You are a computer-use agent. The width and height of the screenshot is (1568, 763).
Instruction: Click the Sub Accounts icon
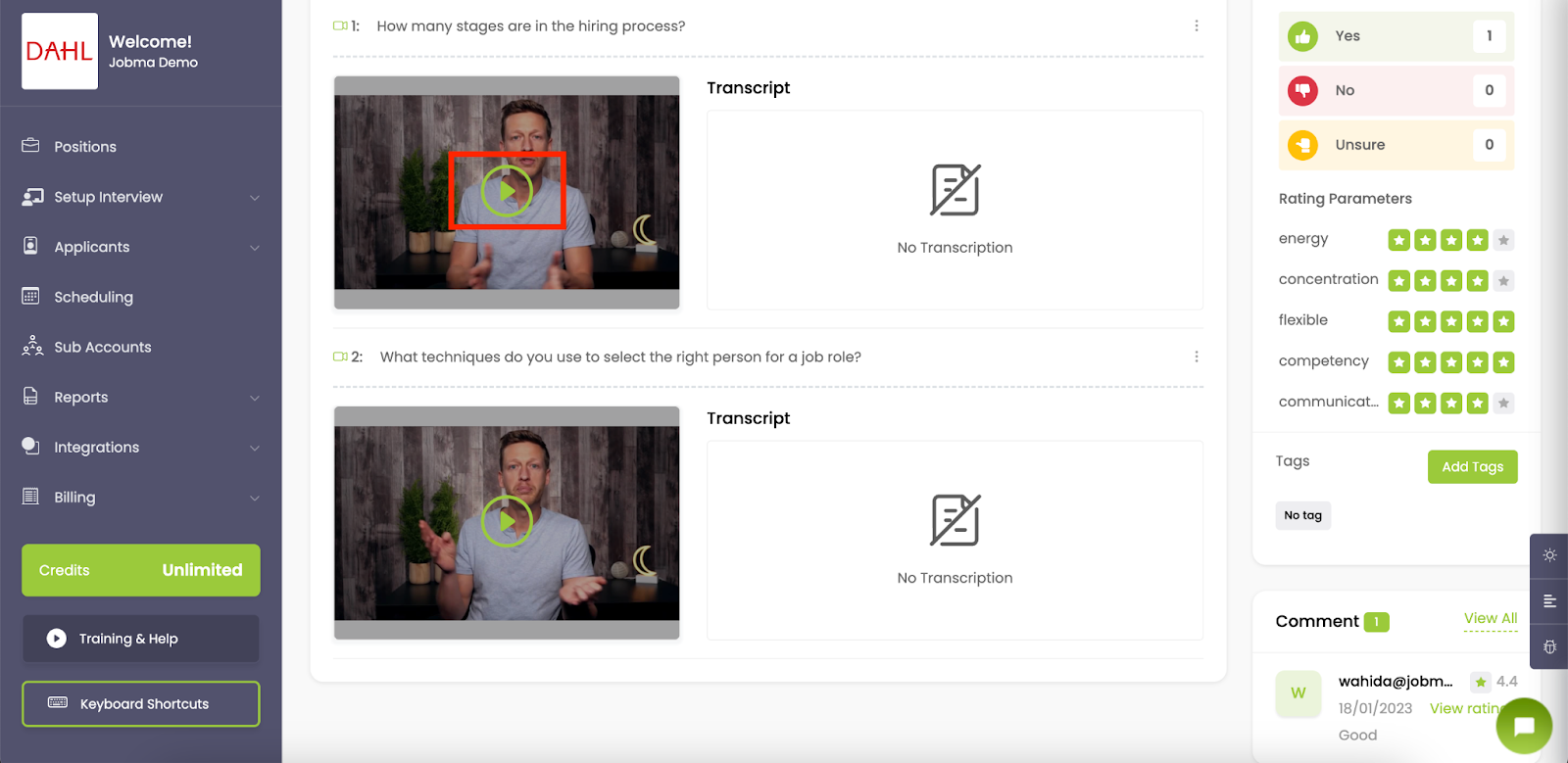(x=32, y=346)
